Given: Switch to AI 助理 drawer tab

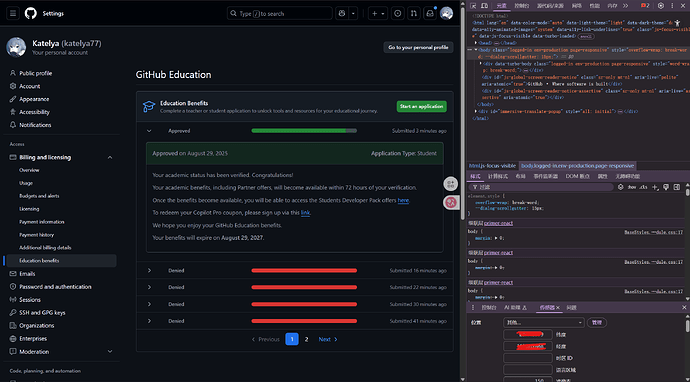Looking at the screenshot, I should pyautogui.click(x=515, y=308).
